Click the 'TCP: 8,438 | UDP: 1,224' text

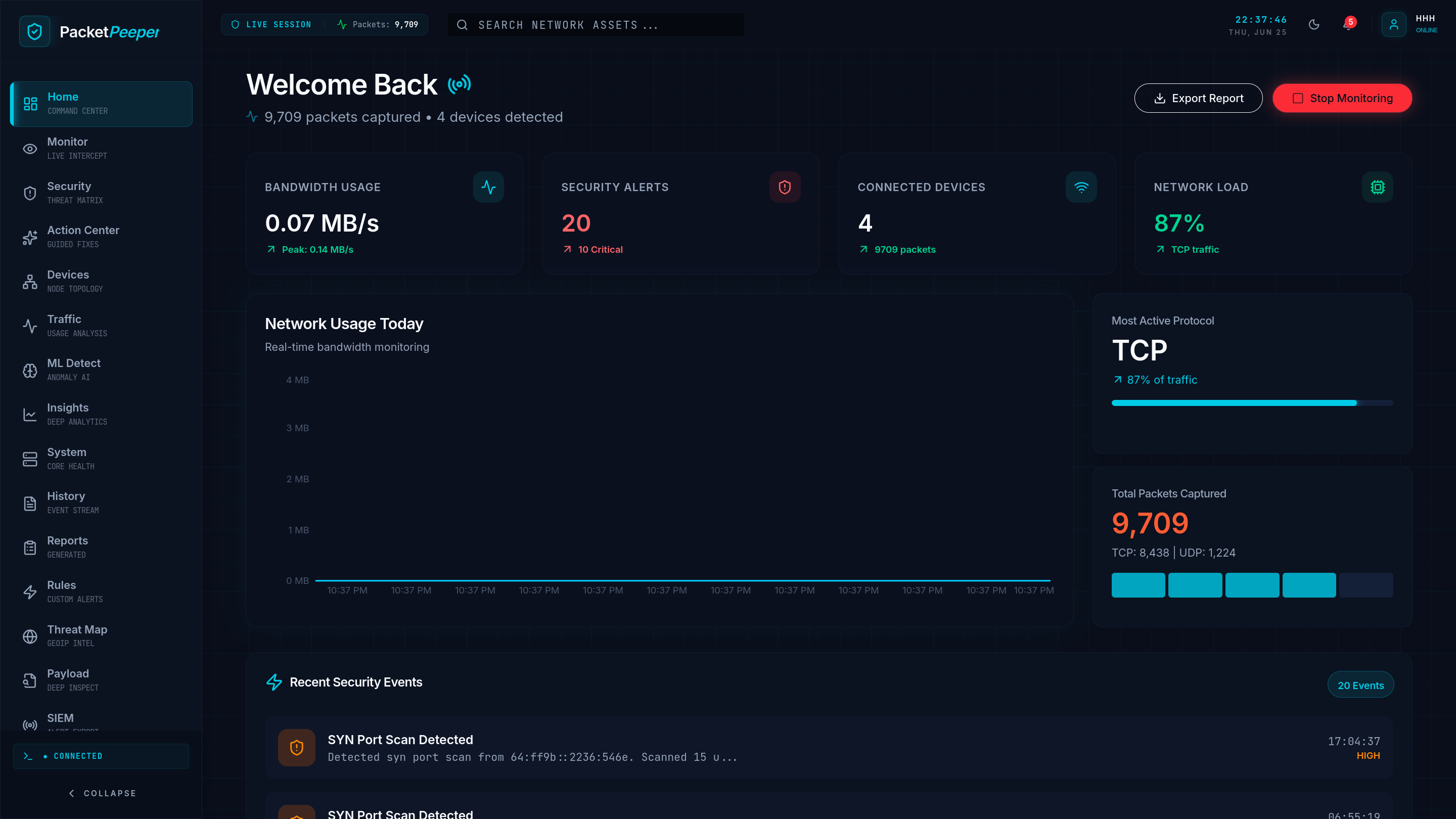click(x=1173, y=553)
